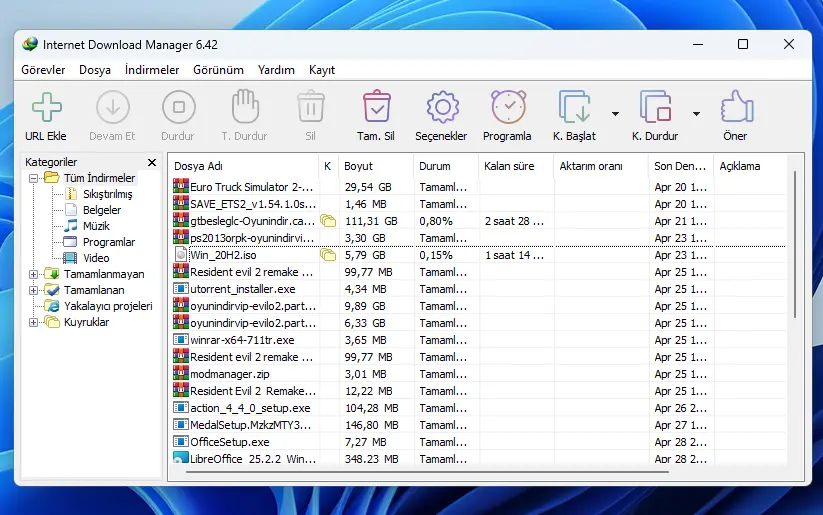Expand the Tamamlanan tree node
The image size is (823, 515).
tap(33, 290)
